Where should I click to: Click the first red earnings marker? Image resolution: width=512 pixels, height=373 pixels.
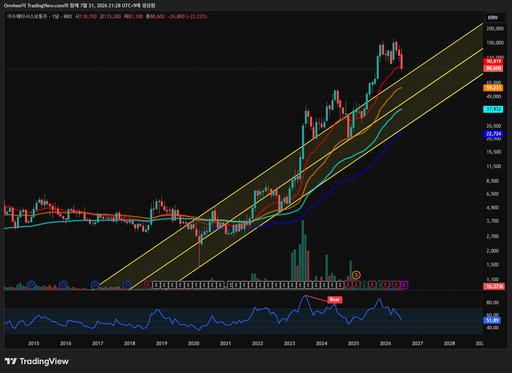coord(148,285)
